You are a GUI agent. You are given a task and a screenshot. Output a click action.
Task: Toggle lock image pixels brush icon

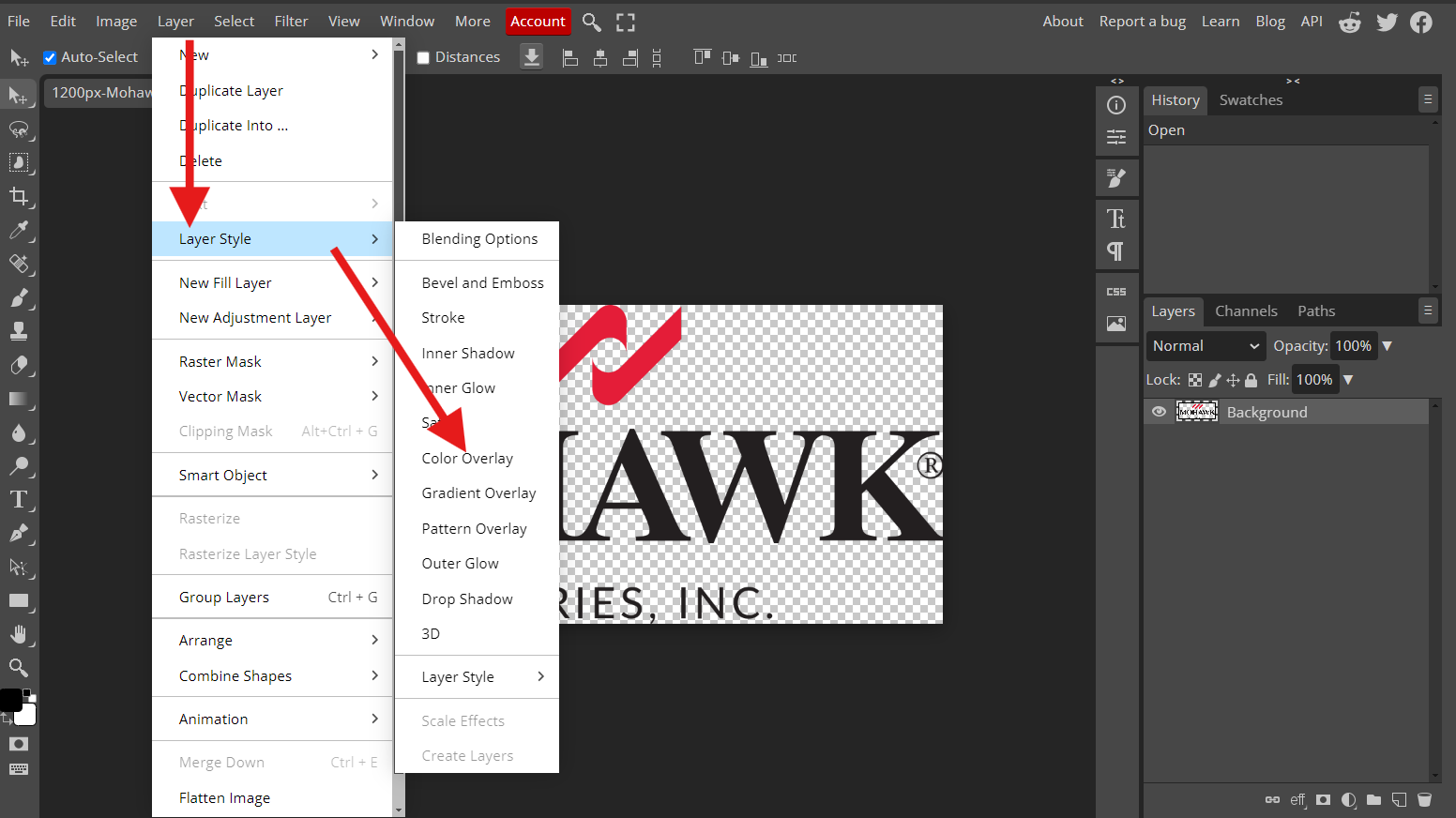pyautogui.click(x=1215, y=380)
